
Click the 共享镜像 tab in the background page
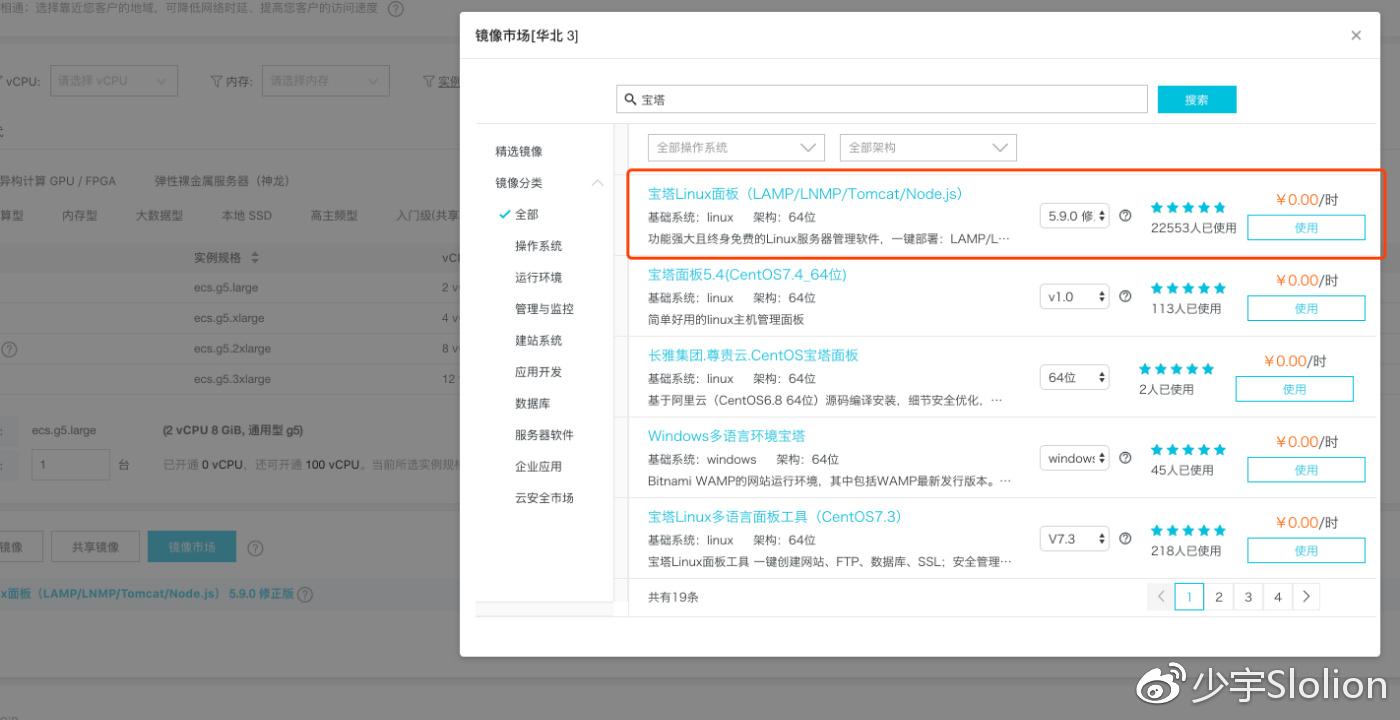95,547
